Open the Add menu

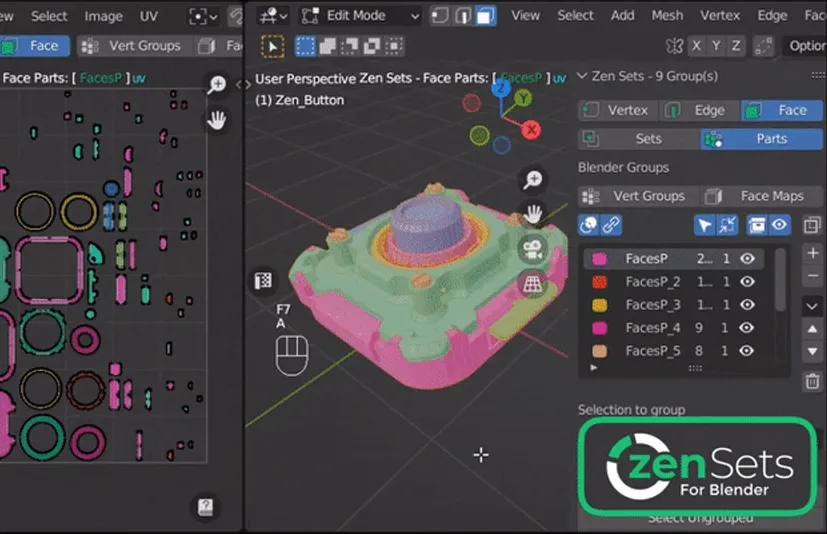coord(623,16)
